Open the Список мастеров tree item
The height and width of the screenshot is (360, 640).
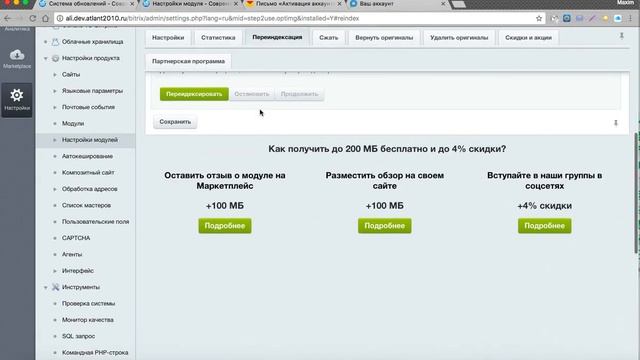[87, 205]
